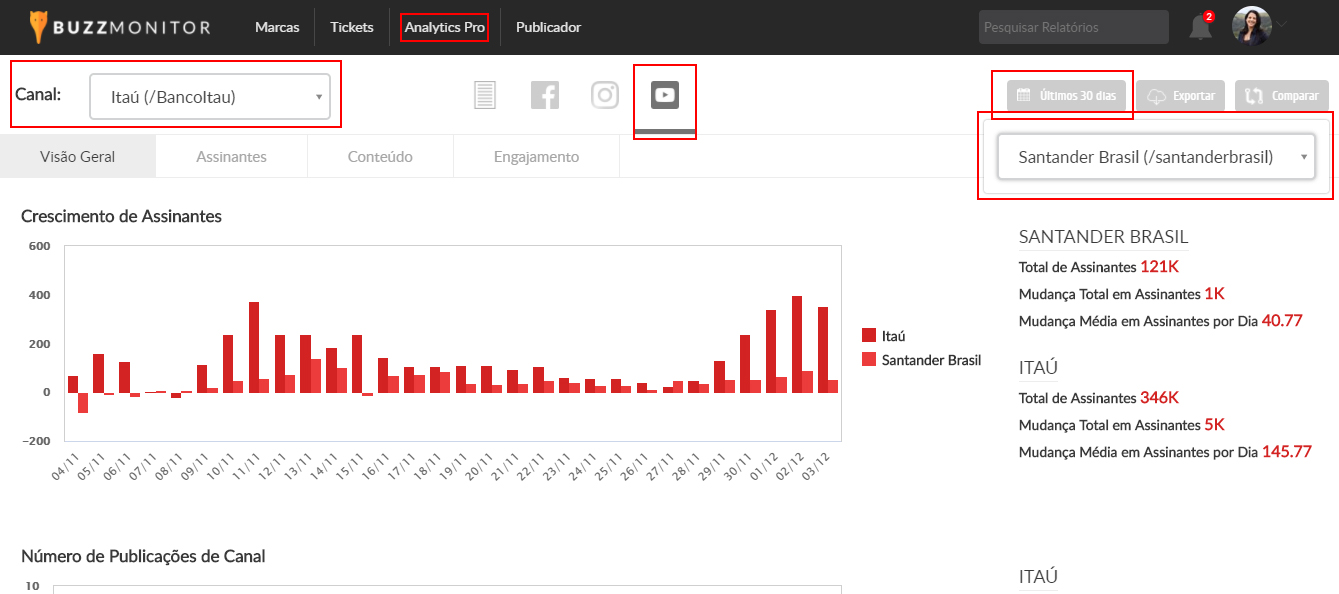
Task: Open the notifications bell icon
Action: 1200,28
